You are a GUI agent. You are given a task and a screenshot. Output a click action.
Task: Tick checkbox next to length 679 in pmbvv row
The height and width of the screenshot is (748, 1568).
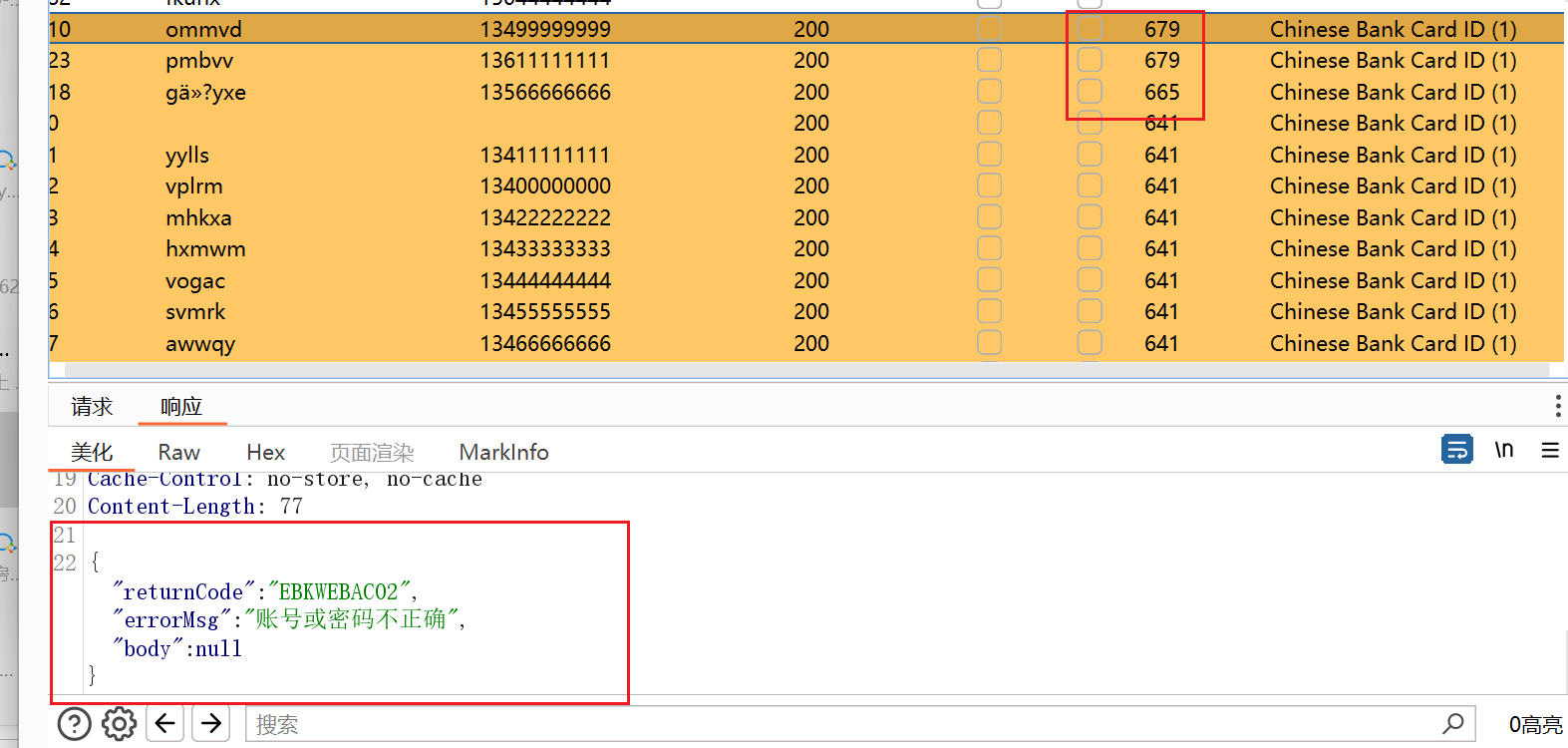click(x=1090, y=60)
